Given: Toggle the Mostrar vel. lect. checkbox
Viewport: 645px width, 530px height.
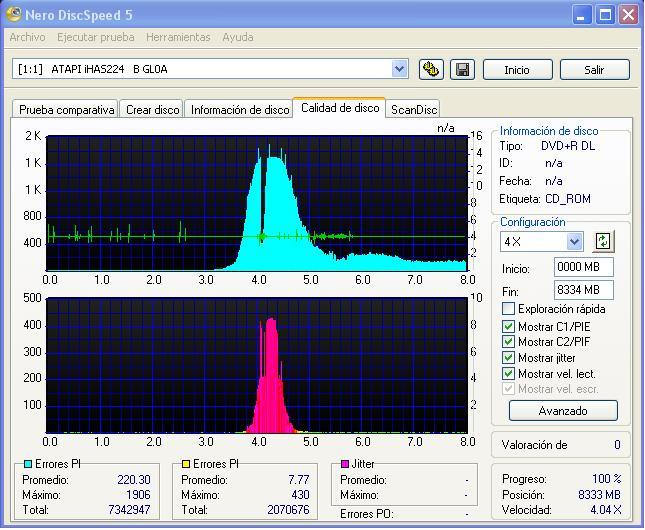Looking at the screenshot, I should click(508, 374).
